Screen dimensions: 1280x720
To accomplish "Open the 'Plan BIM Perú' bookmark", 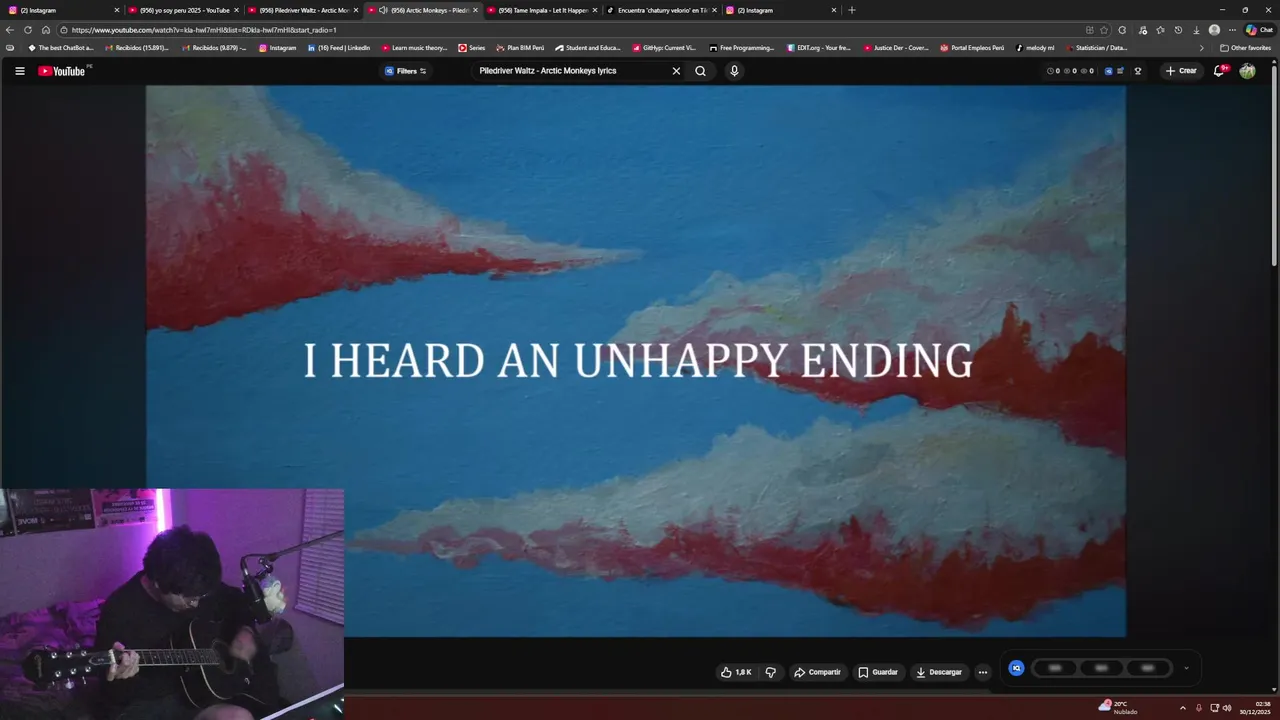I will pos(520,48).
